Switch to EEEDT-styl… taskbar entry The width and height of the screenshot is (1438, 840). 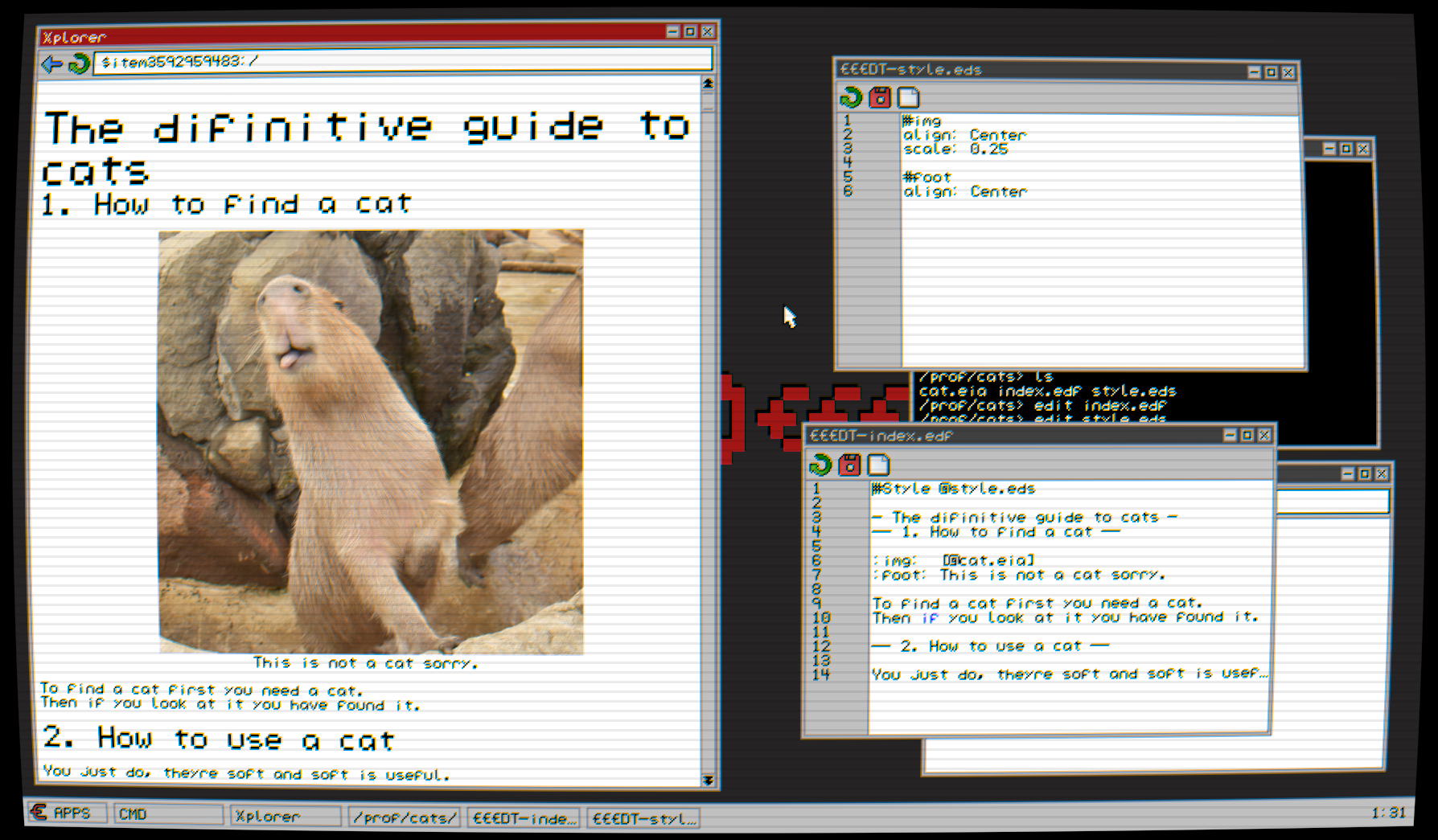point(643,818)
